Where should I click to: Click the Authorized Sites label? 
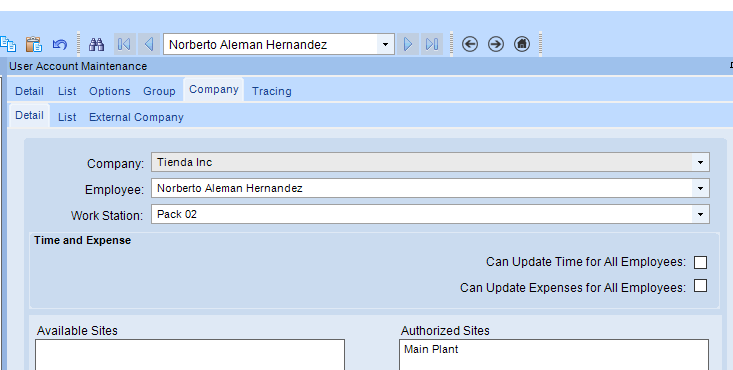445,331
